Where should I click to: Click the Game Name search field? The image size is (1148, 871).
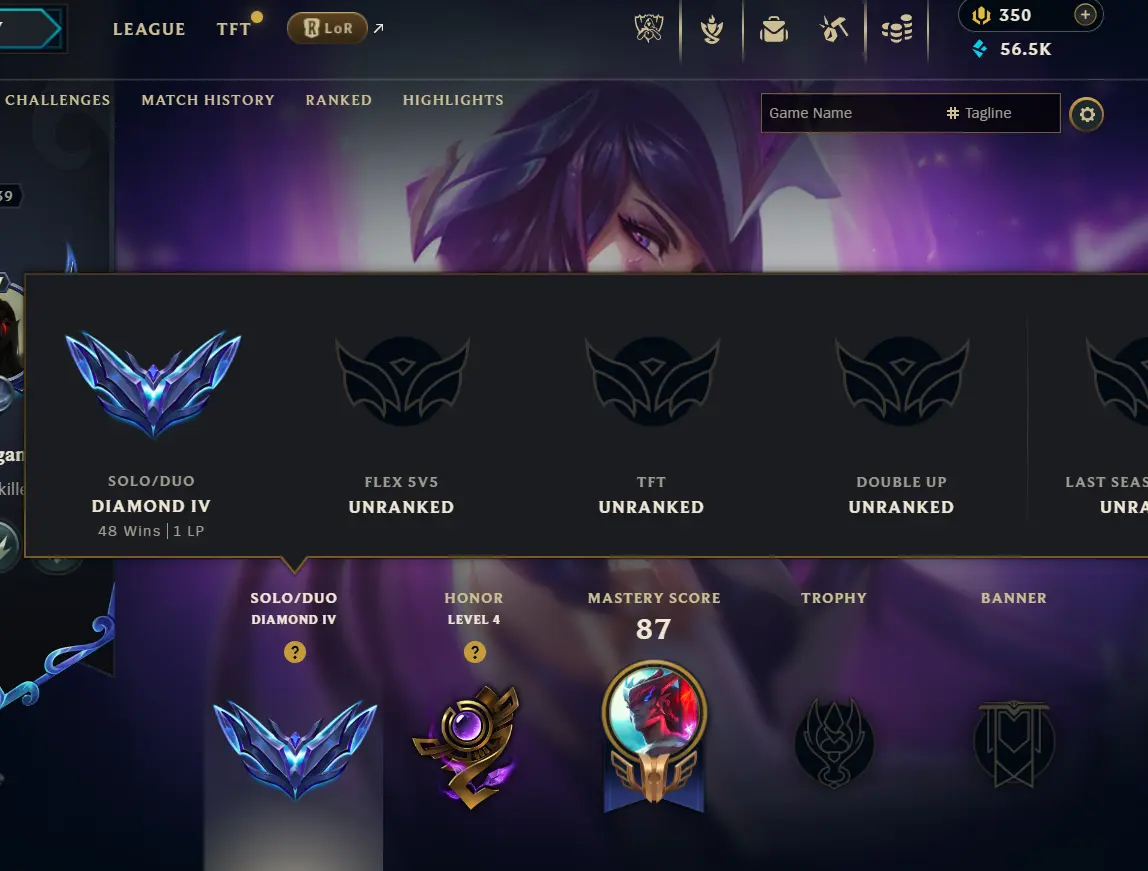tap(849, 113)
